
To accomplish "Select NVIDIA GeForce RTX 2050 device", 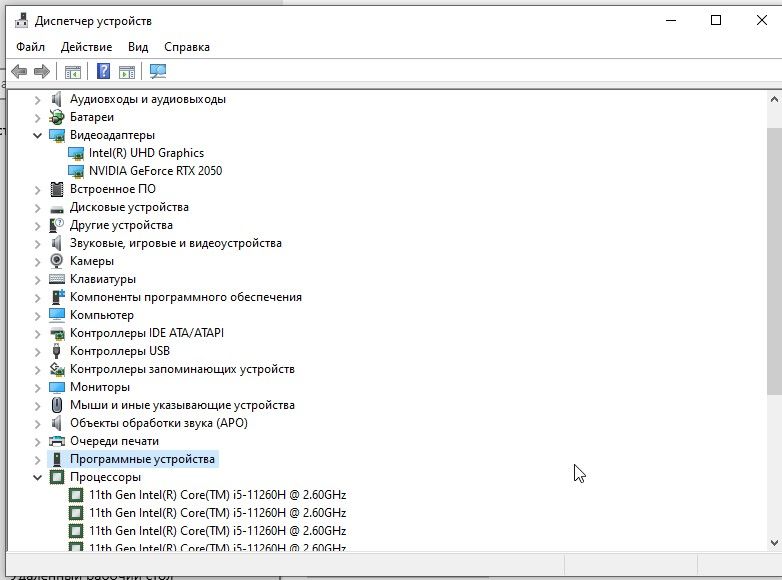I will point(155,171).
